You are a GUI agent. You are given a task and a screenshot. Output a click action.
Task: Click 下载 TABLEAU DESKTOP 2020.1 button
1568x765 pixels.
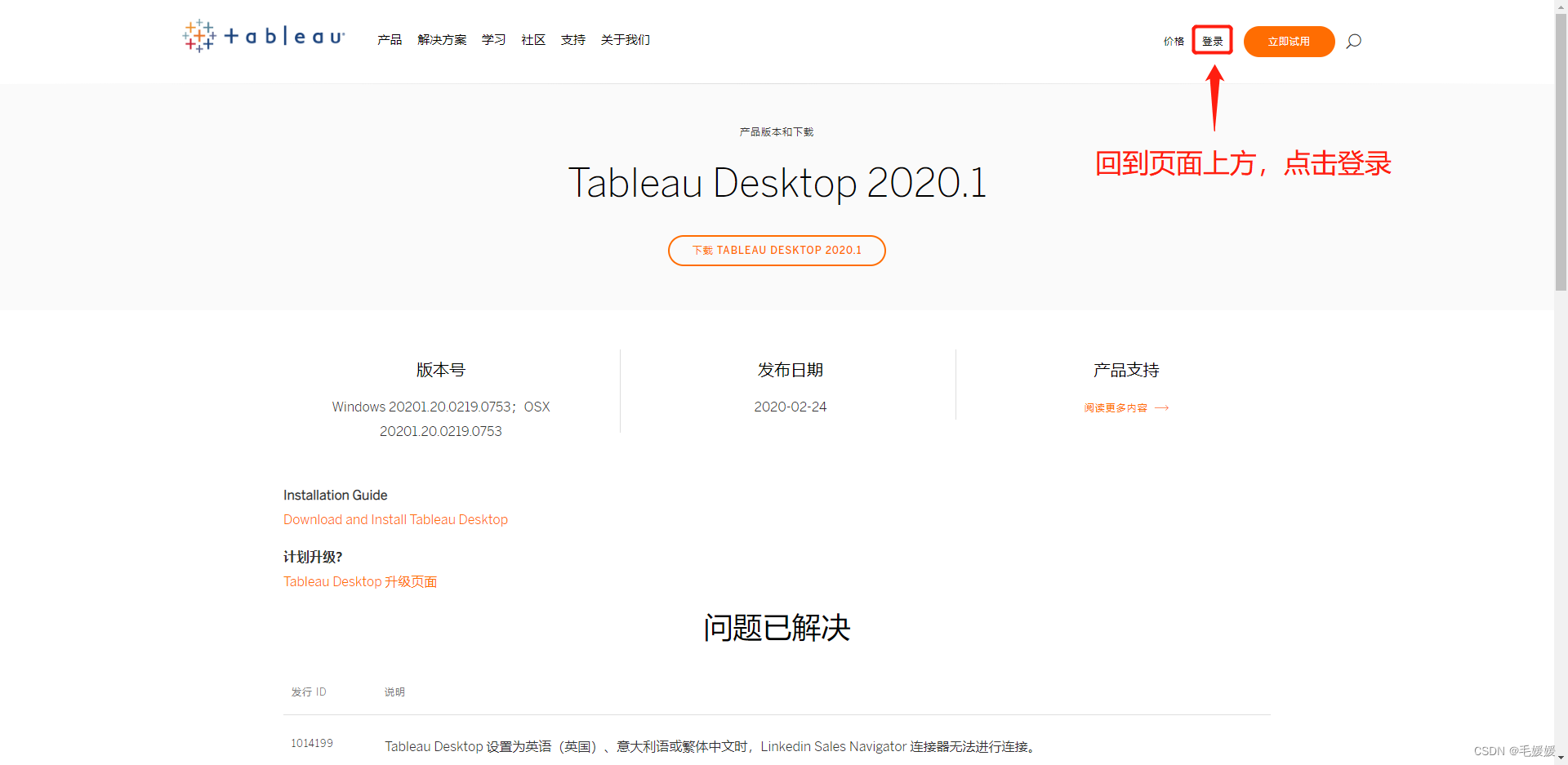click(x=777, y=251)
